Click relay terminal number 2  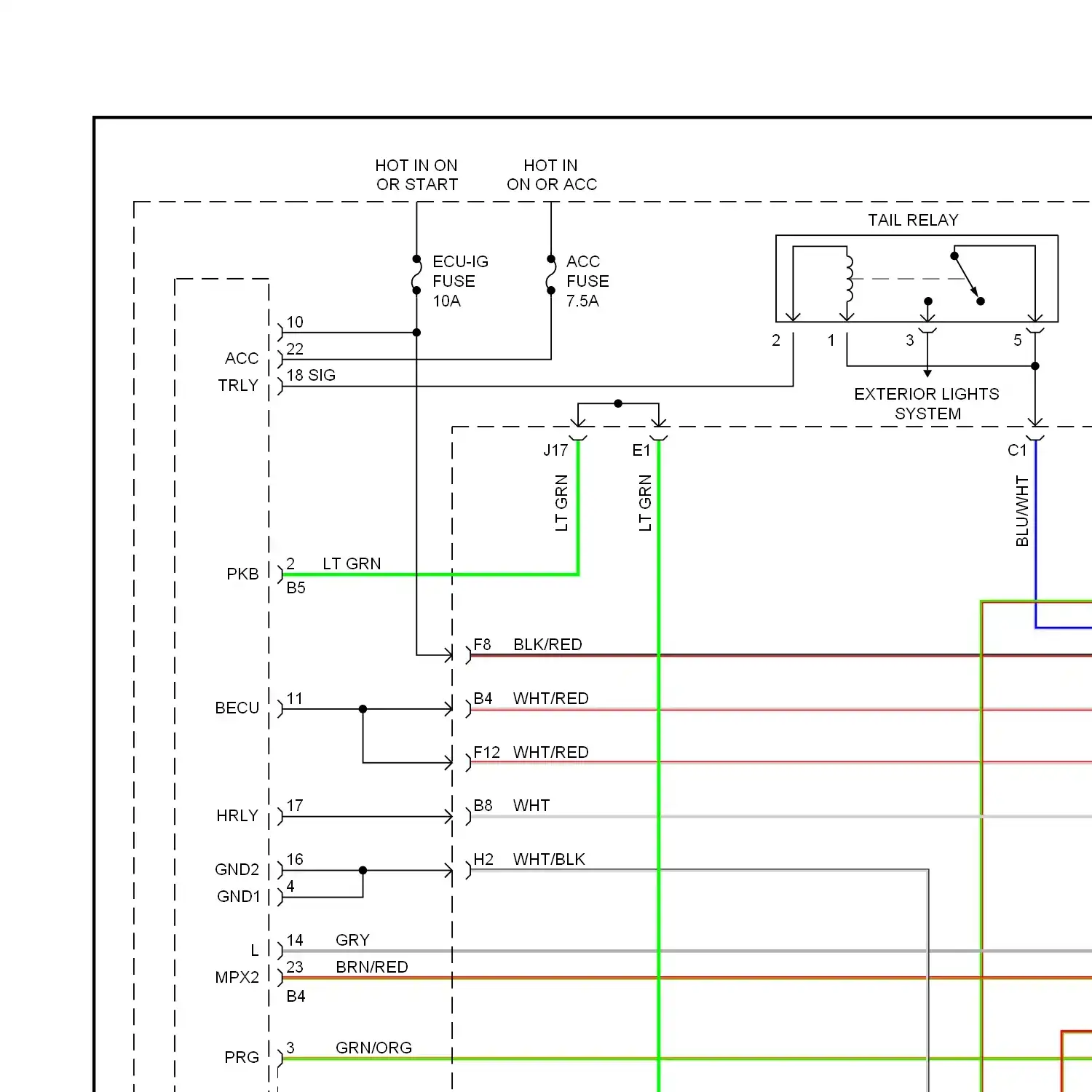point(776,341)
